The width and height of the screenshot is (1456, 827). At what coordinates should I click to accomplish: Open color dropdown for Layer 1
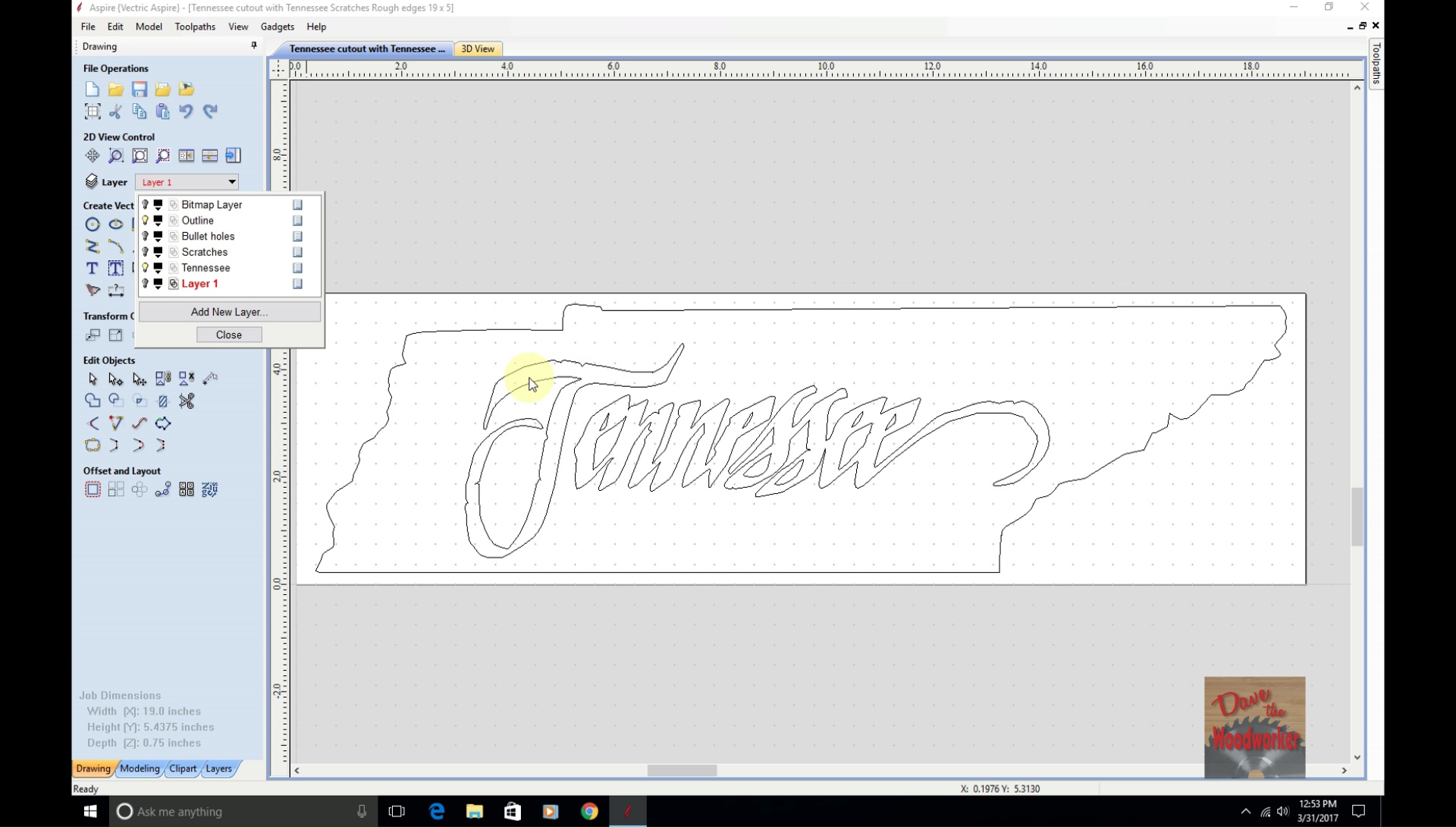tap(158, 284)
